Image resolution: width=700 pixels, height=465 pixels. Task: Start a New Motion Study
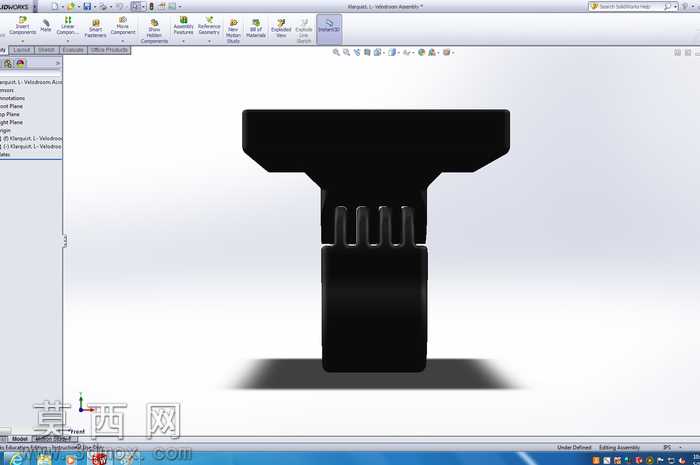pyautogui.click(x=233, y=31)
